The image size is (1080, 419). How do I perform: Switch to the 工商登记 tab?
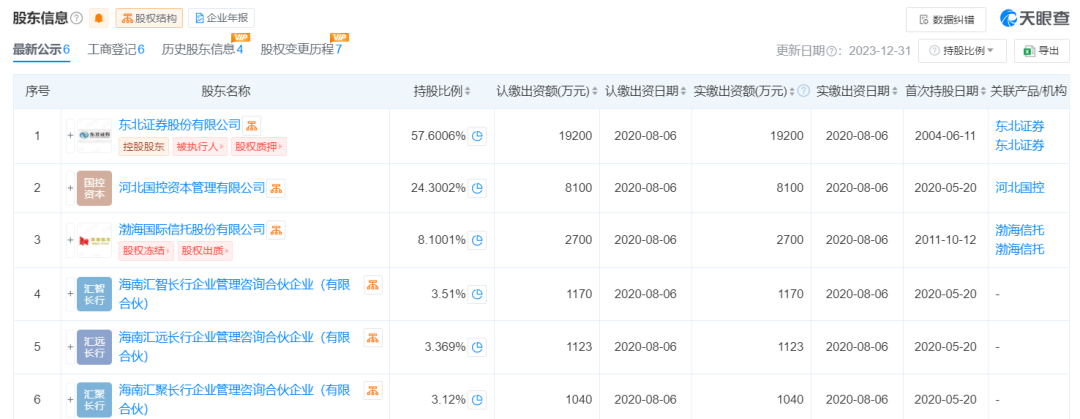pos(116,49)
